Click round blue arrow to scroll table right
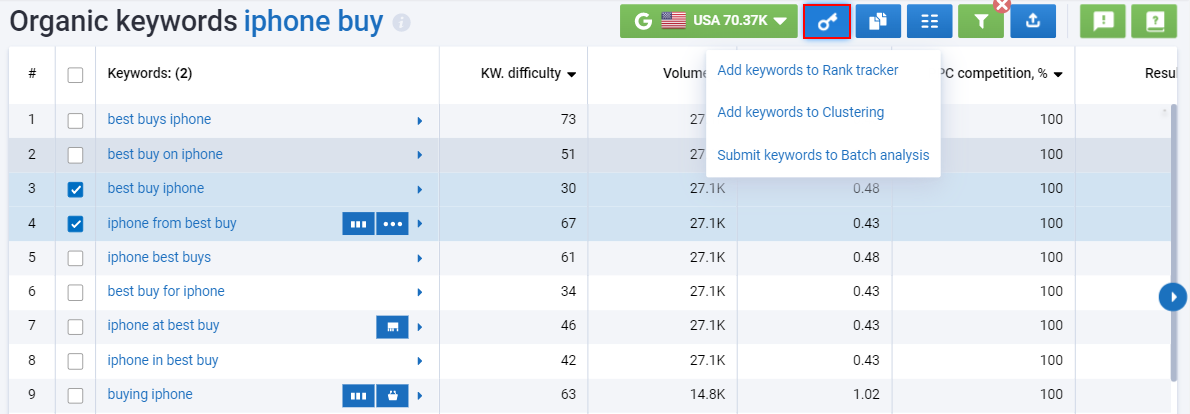 pyautogui.click(x=1173, y=296)
